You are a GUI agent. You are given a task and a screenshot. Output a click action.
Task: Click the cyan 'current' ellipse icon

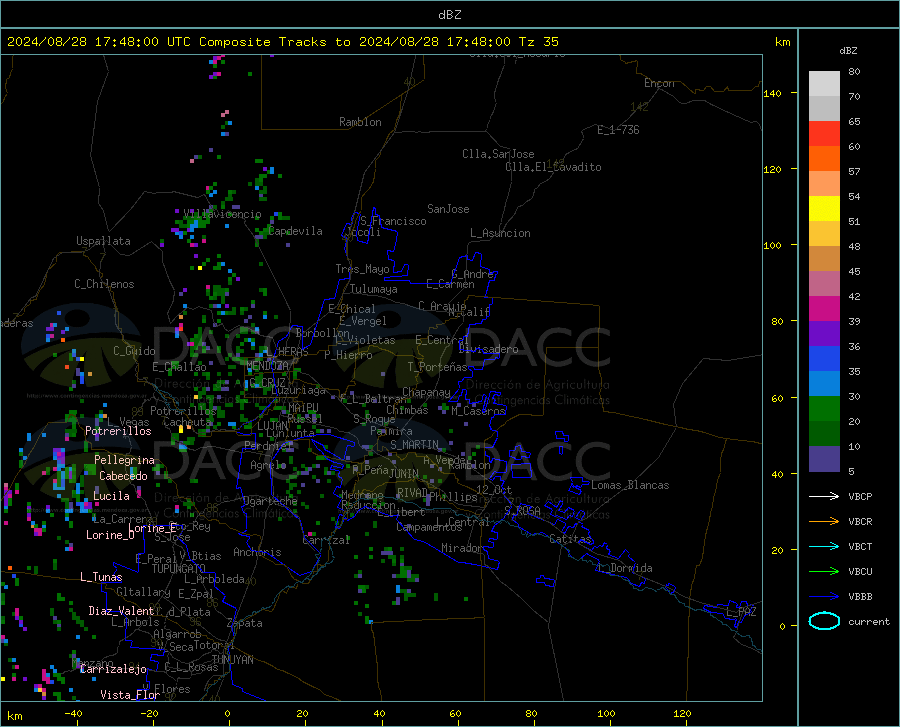pos(824,621)
